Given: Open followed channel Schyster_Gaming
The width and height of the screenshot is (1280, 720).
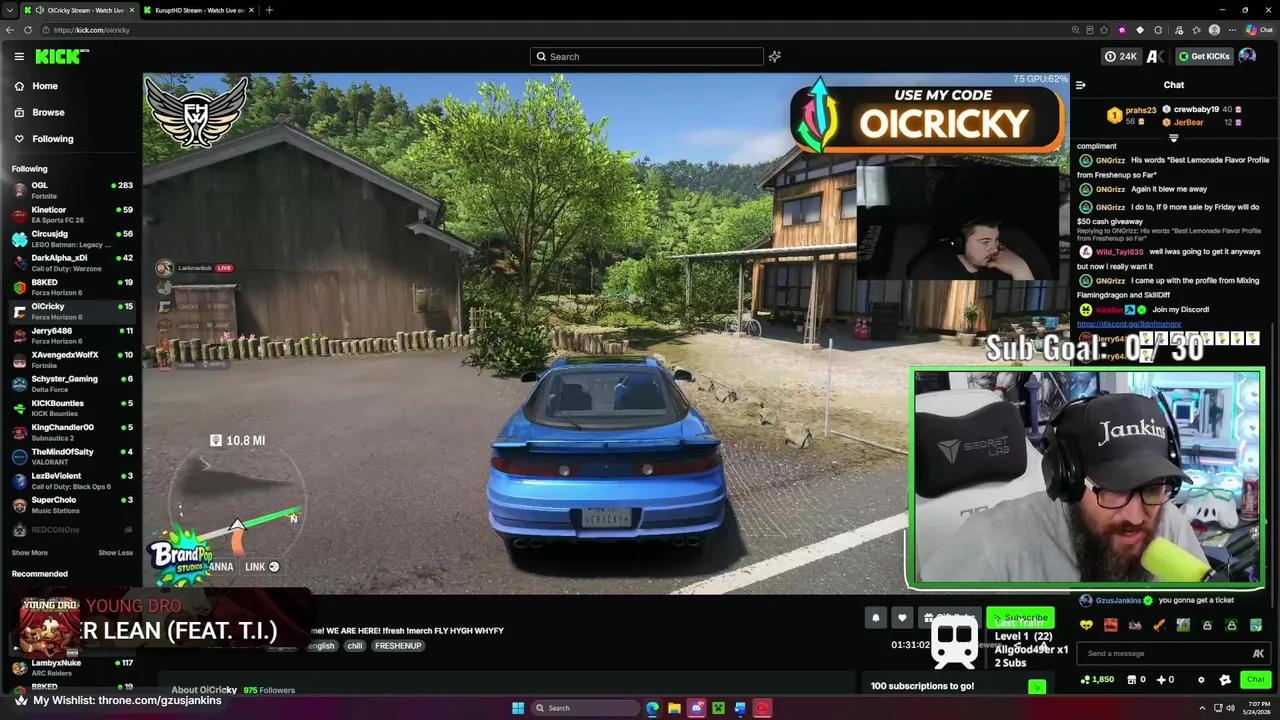Looking at the screenshot, I should point(70,383).
